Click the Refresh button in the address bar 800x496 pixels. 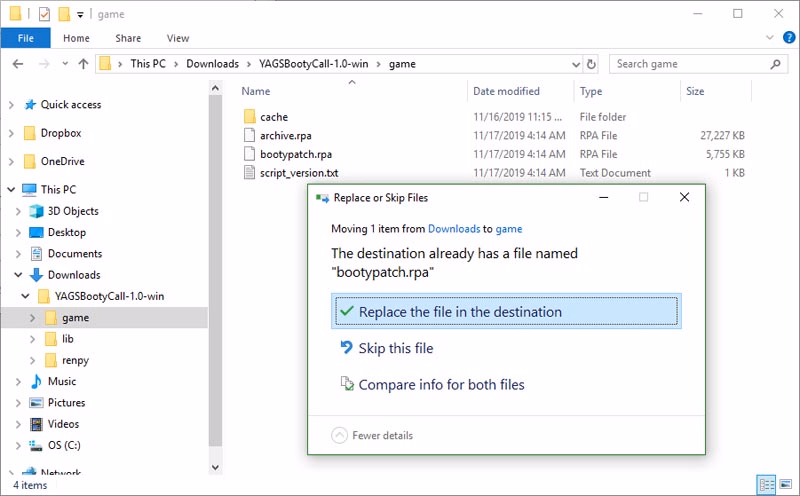(591, 64)
